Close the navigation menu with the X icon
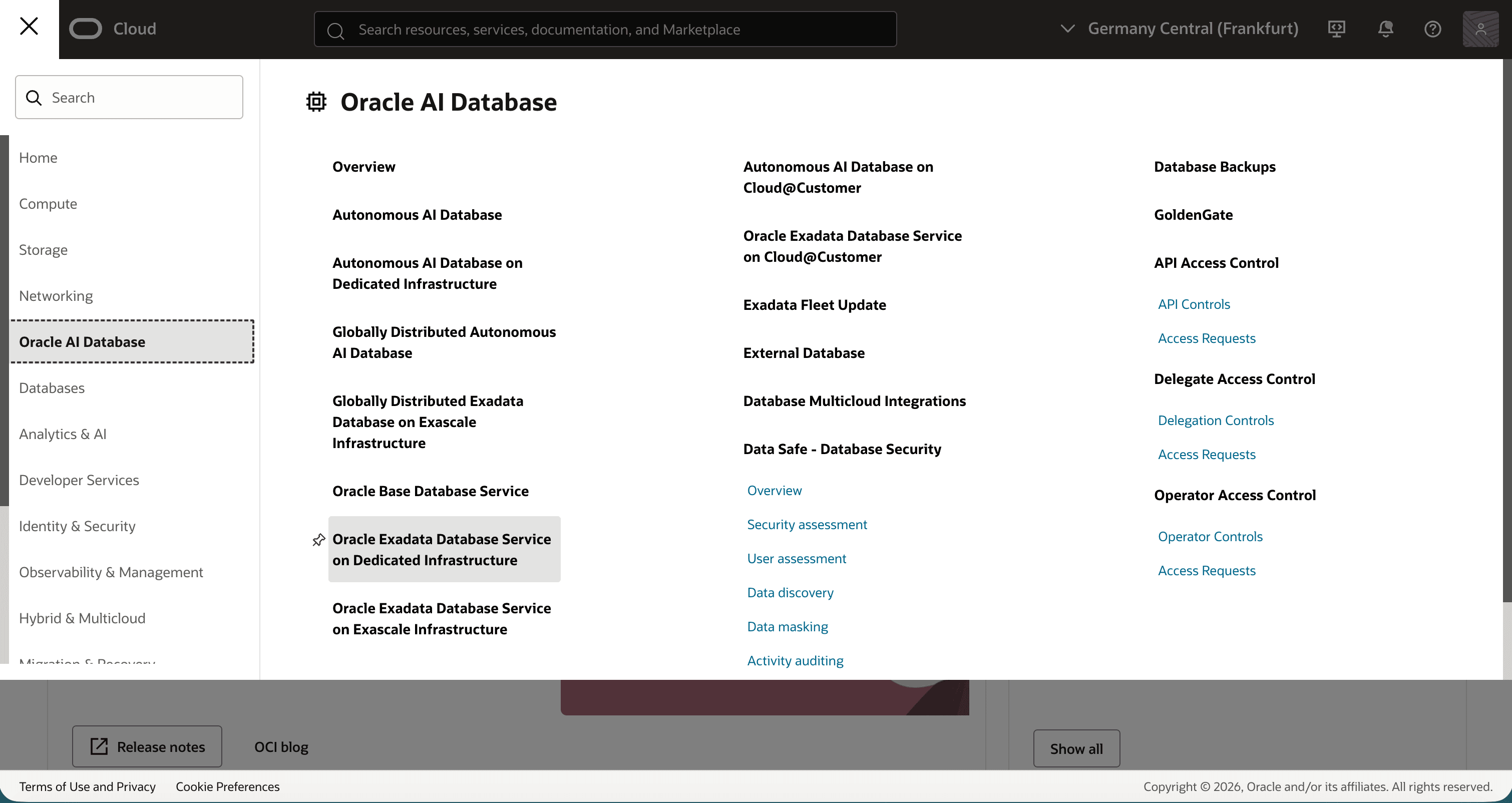Image resolution: width=1512 pixels, height=803 pixels. [29, 27]
